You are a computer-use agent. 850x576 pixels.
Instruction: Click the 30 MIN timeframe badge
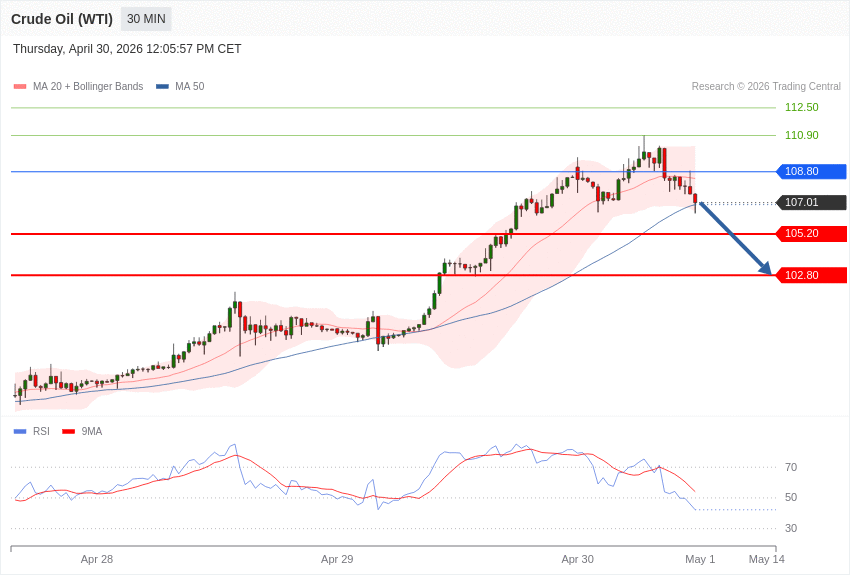(146, 19)
